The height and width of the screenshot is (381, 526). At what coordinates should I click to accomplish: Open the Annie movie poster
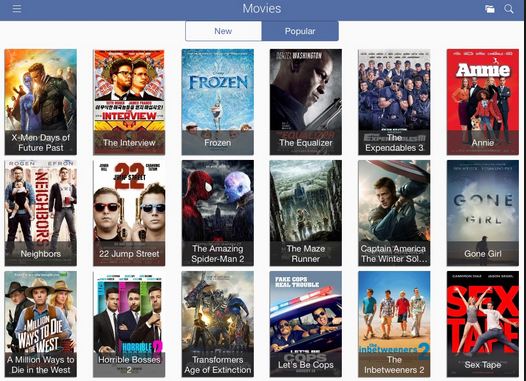483,102
